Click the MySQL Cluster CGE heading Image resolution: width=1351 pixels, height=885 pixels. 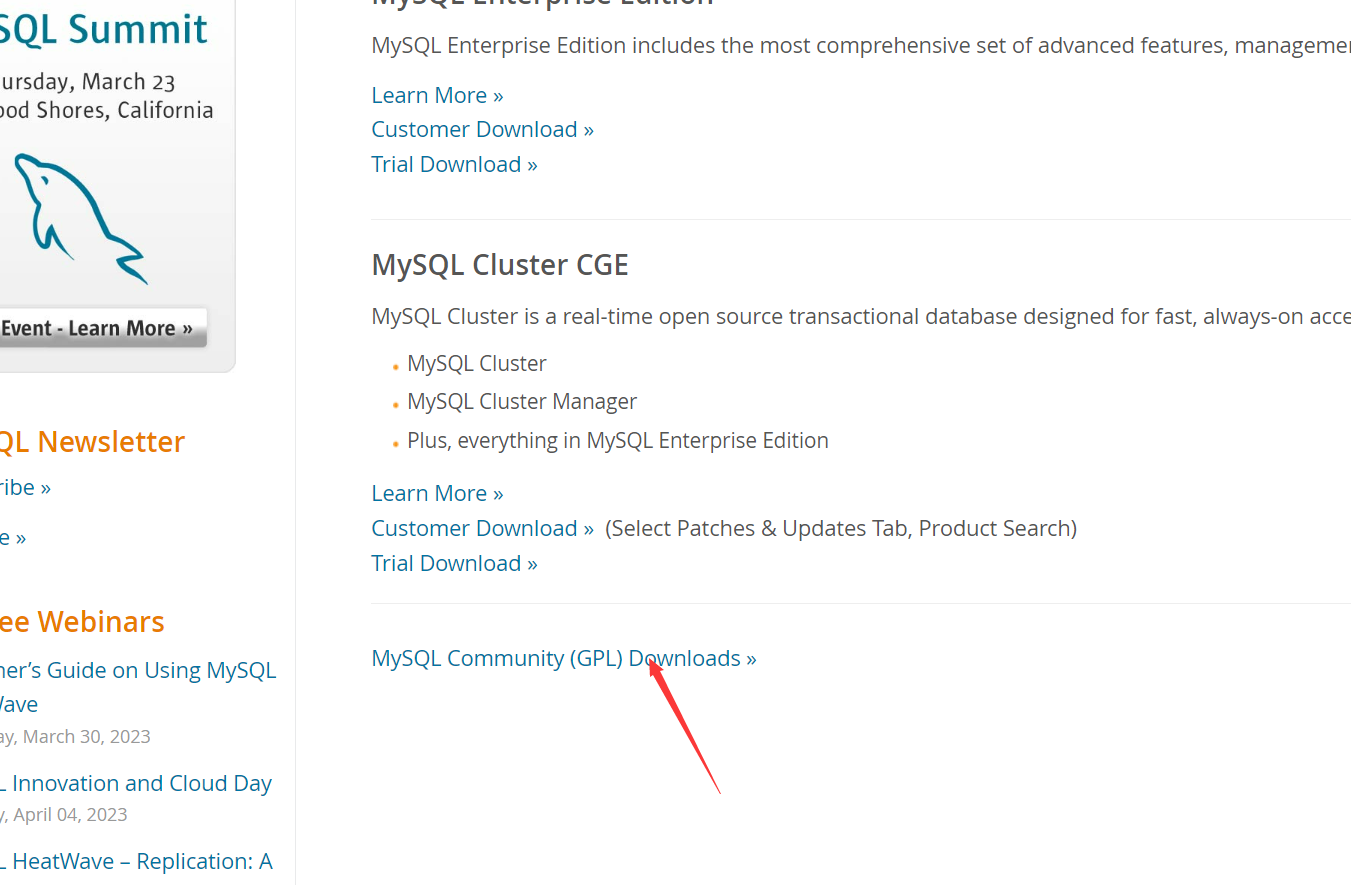coord(500,265)
